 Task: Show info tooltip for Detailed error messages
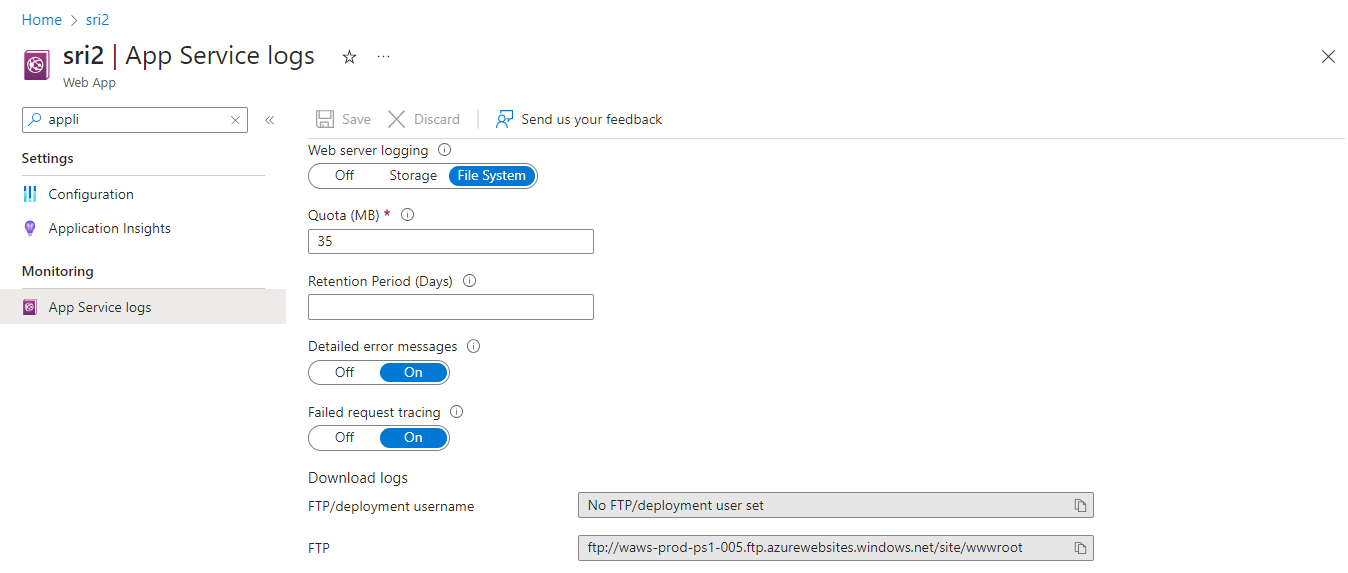[x=474, y=346]
